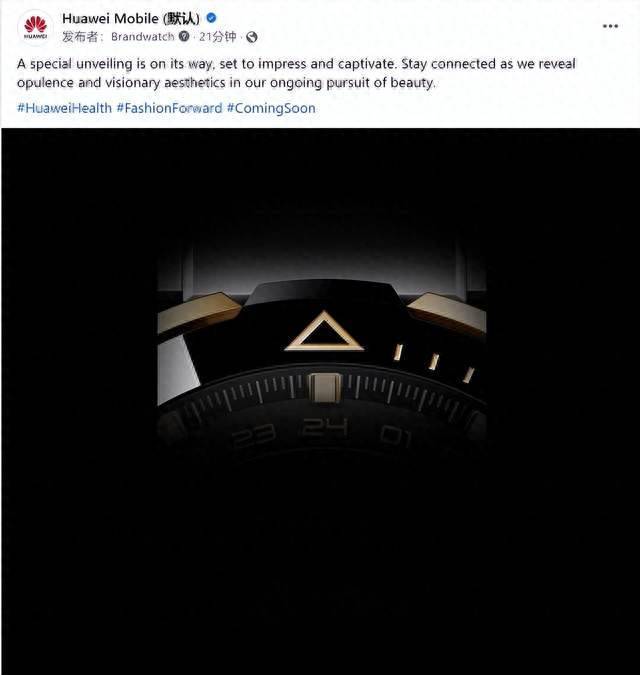This screenshot has width=640, height=675.
Task: Click the post caption text paragraph
Action: tap(296, 73)
